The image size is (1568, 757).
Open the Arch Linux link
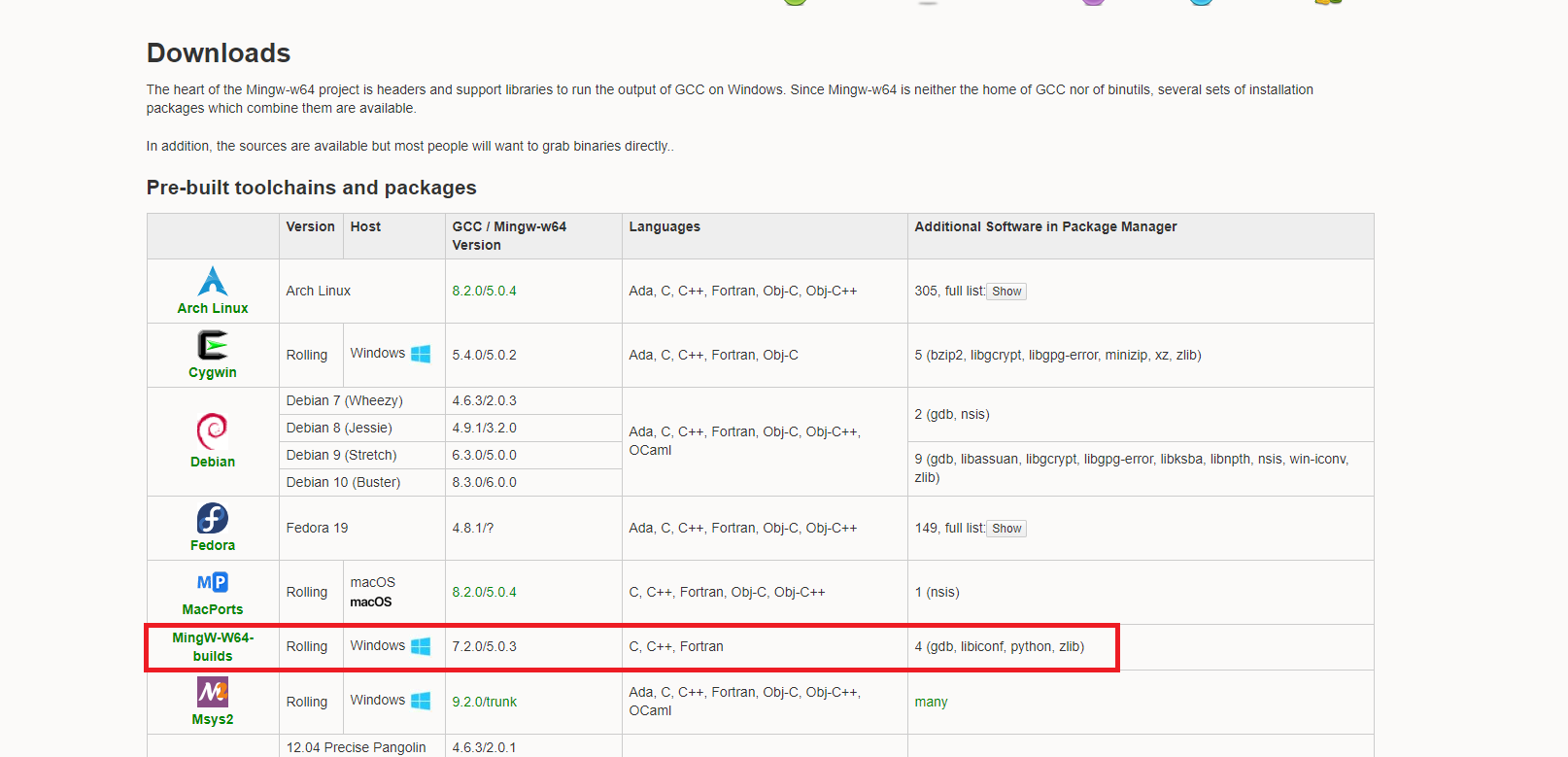click(213, 308)
